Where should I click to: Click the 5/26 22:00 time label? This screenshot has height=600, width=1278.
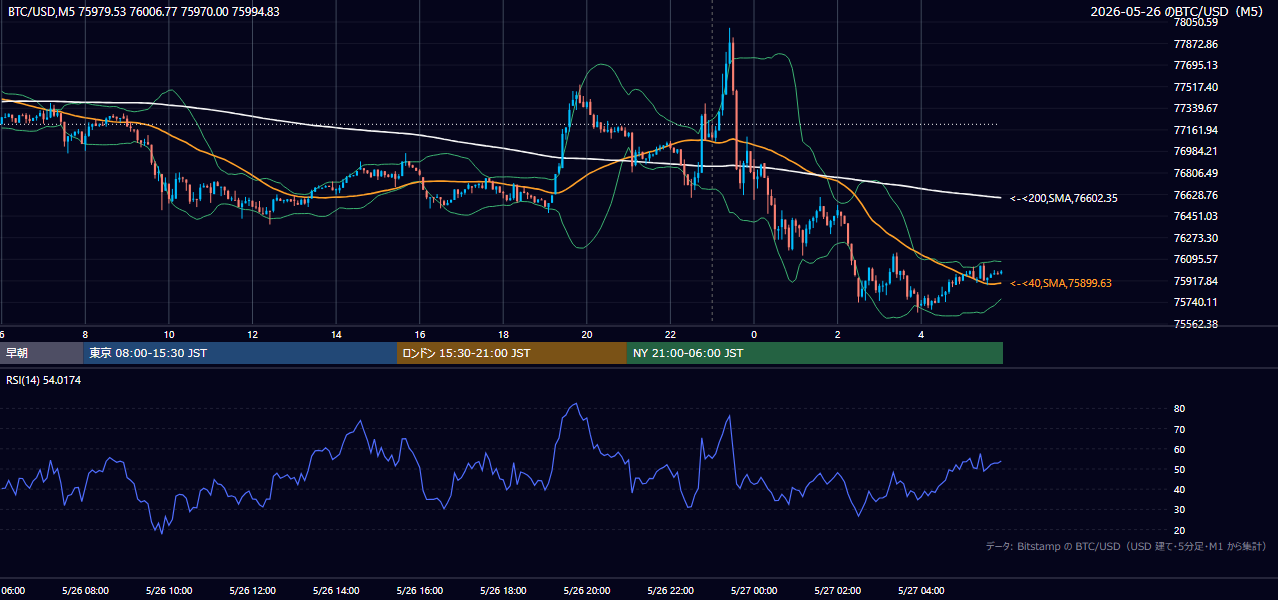(670, 591)
